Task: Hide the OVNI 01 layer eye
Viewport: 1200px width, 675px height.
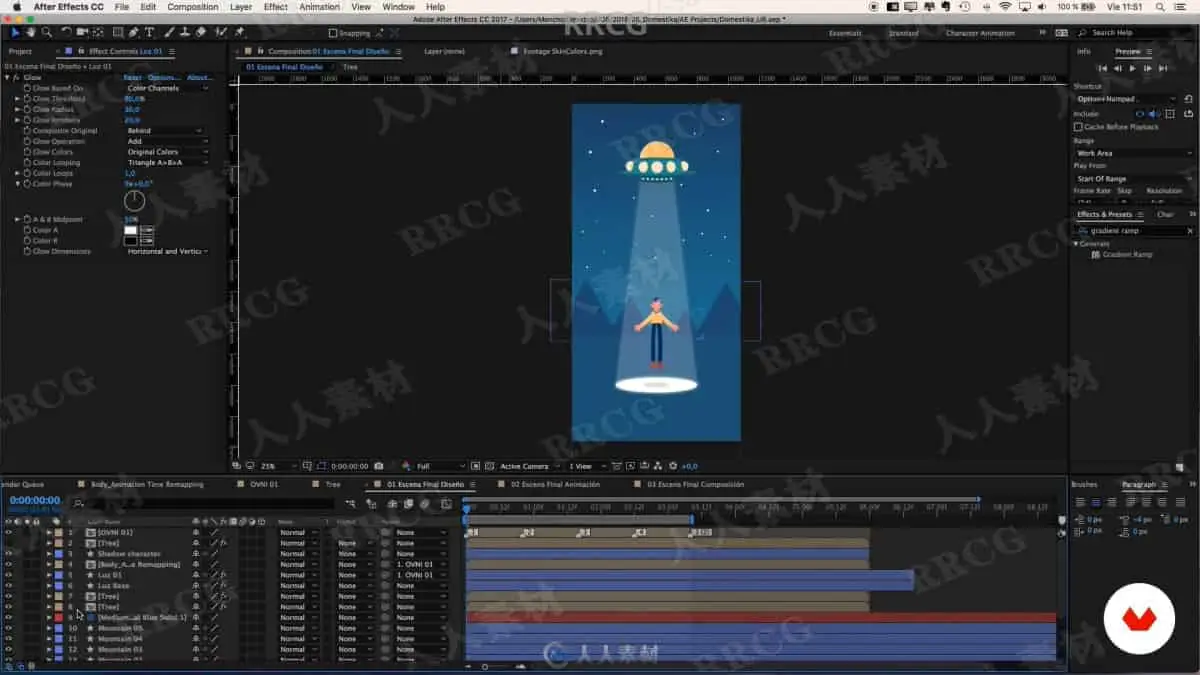Action: pyautogui.click(x=8, y=532)
